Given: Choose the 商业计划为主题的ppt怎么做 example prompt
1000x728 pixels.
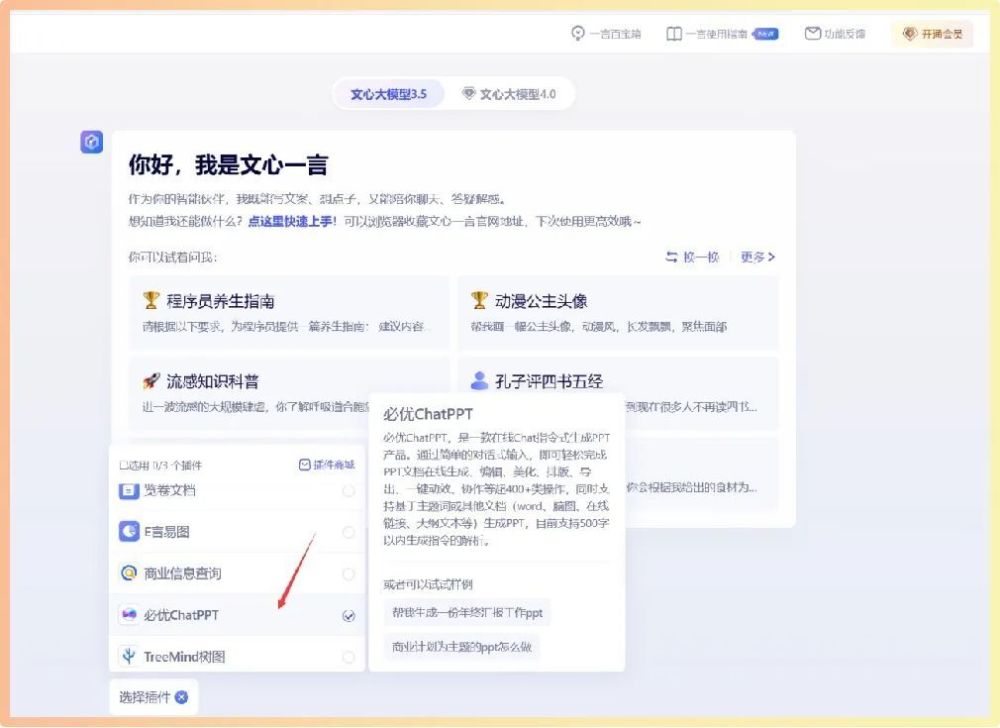Looking at the screenshot, I should click(462, 646).
